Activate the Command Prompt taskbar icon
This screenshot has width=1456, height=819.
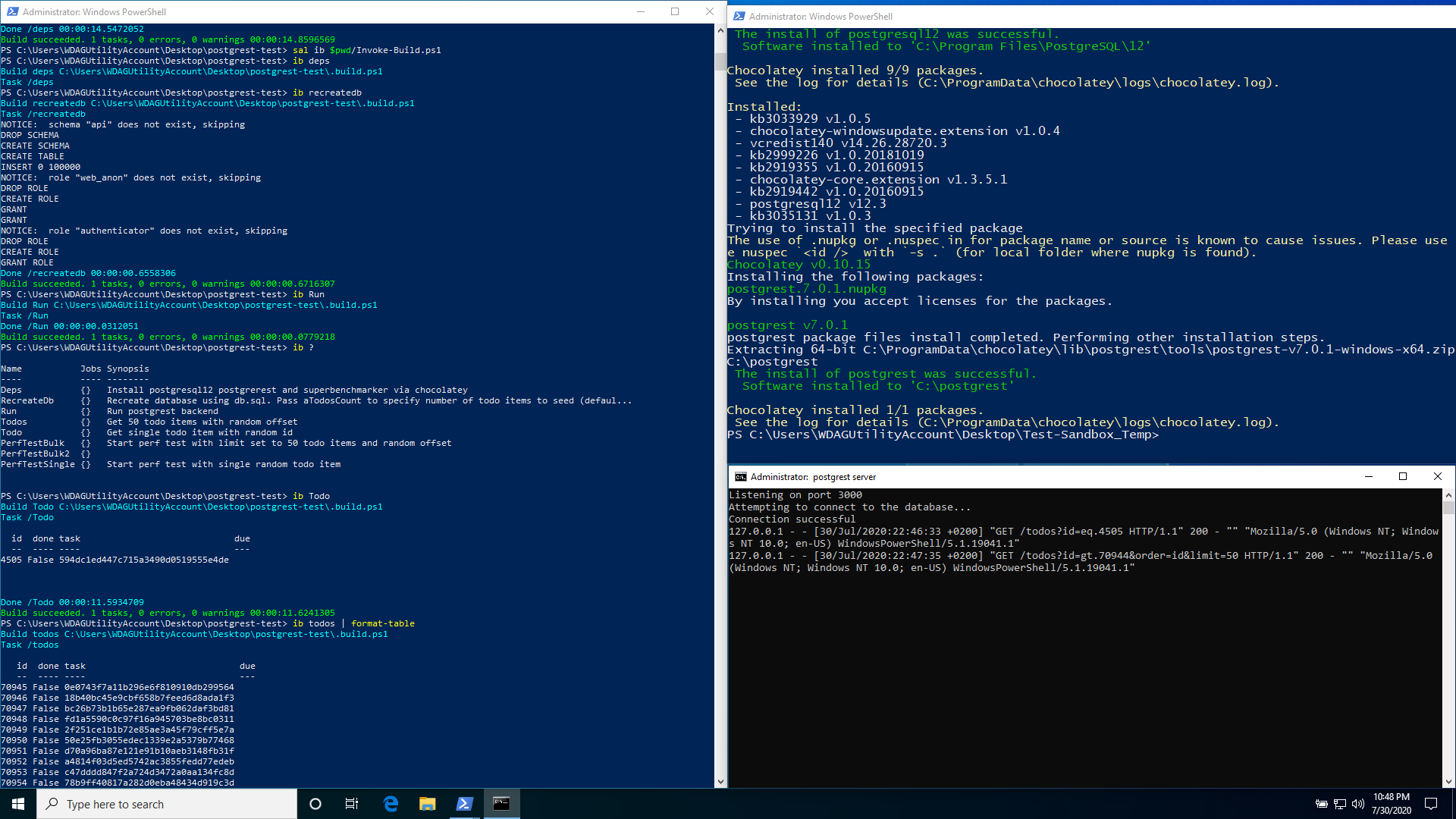(x=501, y=804)
